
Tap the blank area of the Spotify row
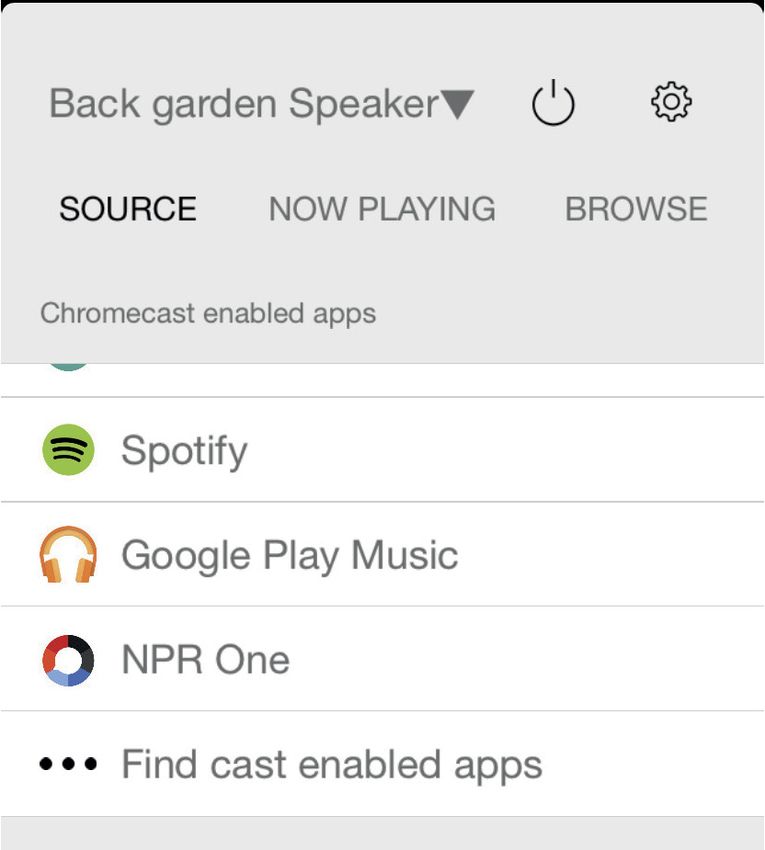[x=504, y=449]
